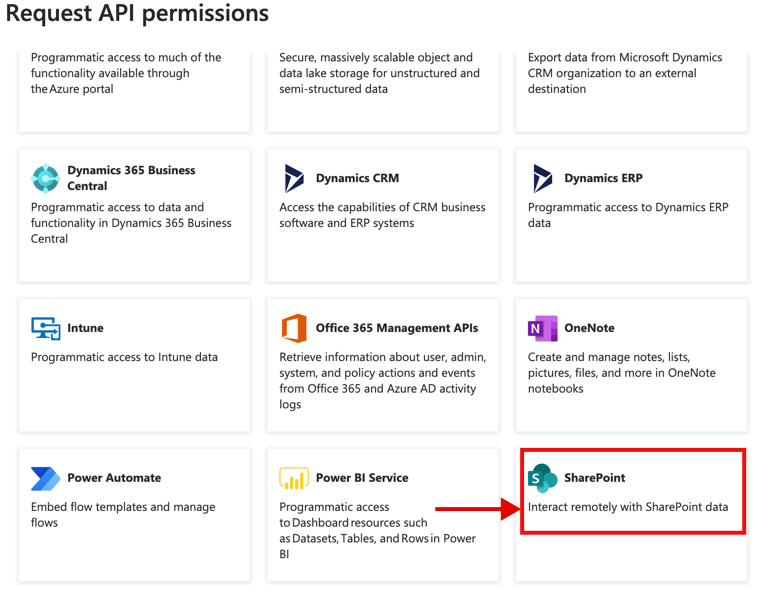This screenshot has height=590, width=760.
Task: Click the Power Automate logo icon
Action: 46,478
